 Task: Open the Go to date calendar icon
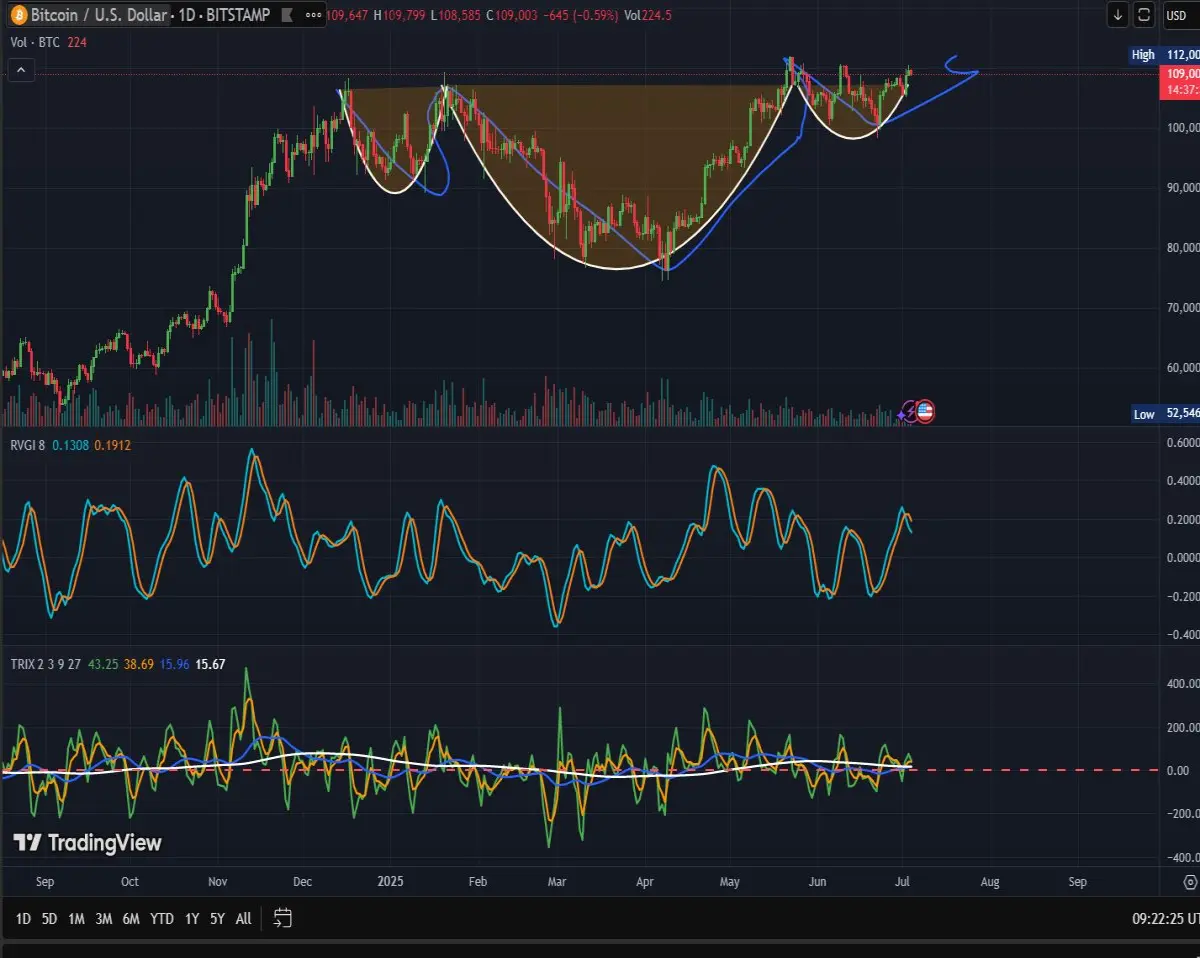[282, 918]
